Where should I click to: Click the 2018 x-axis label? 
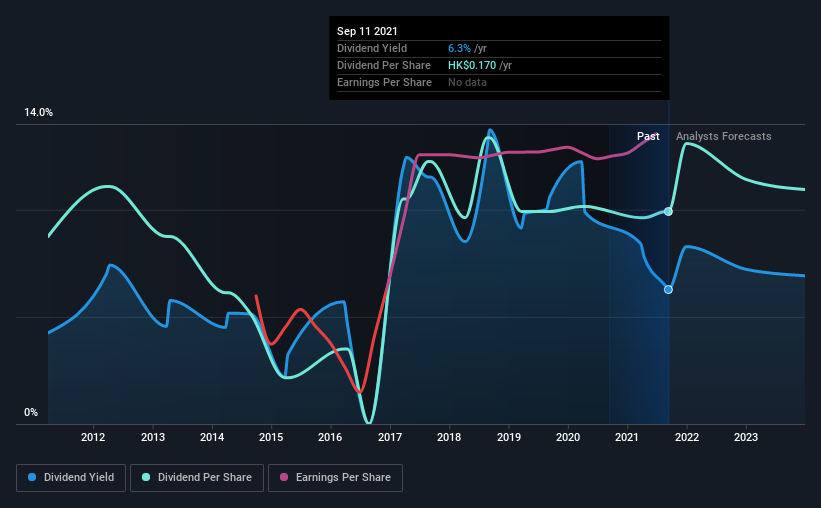449,437
